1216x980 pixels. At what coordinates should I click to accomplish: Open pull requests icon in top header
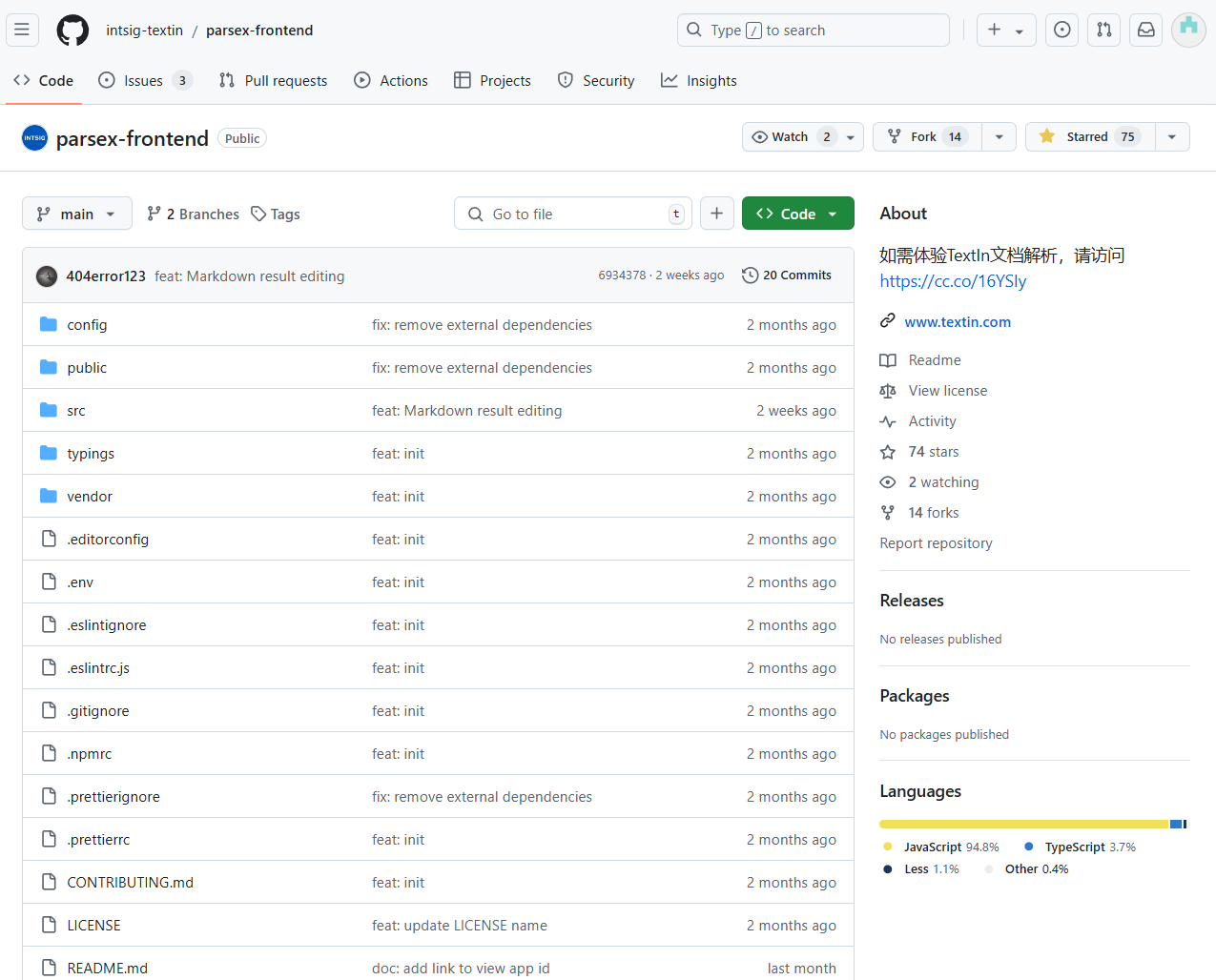pos(1103,30)
